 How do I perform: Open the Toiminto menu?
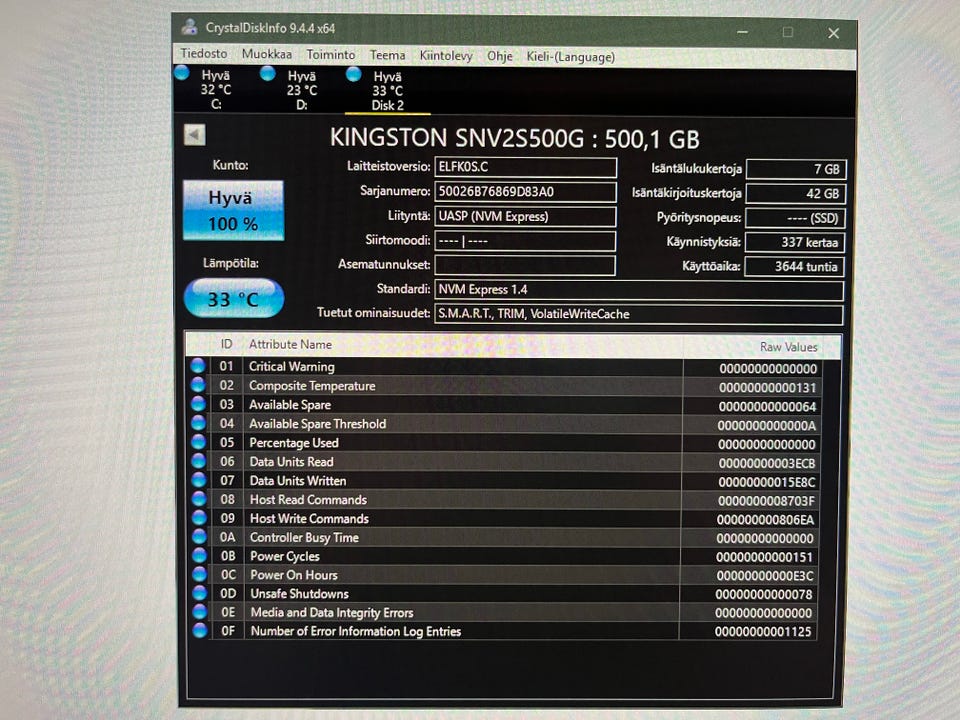331,55
